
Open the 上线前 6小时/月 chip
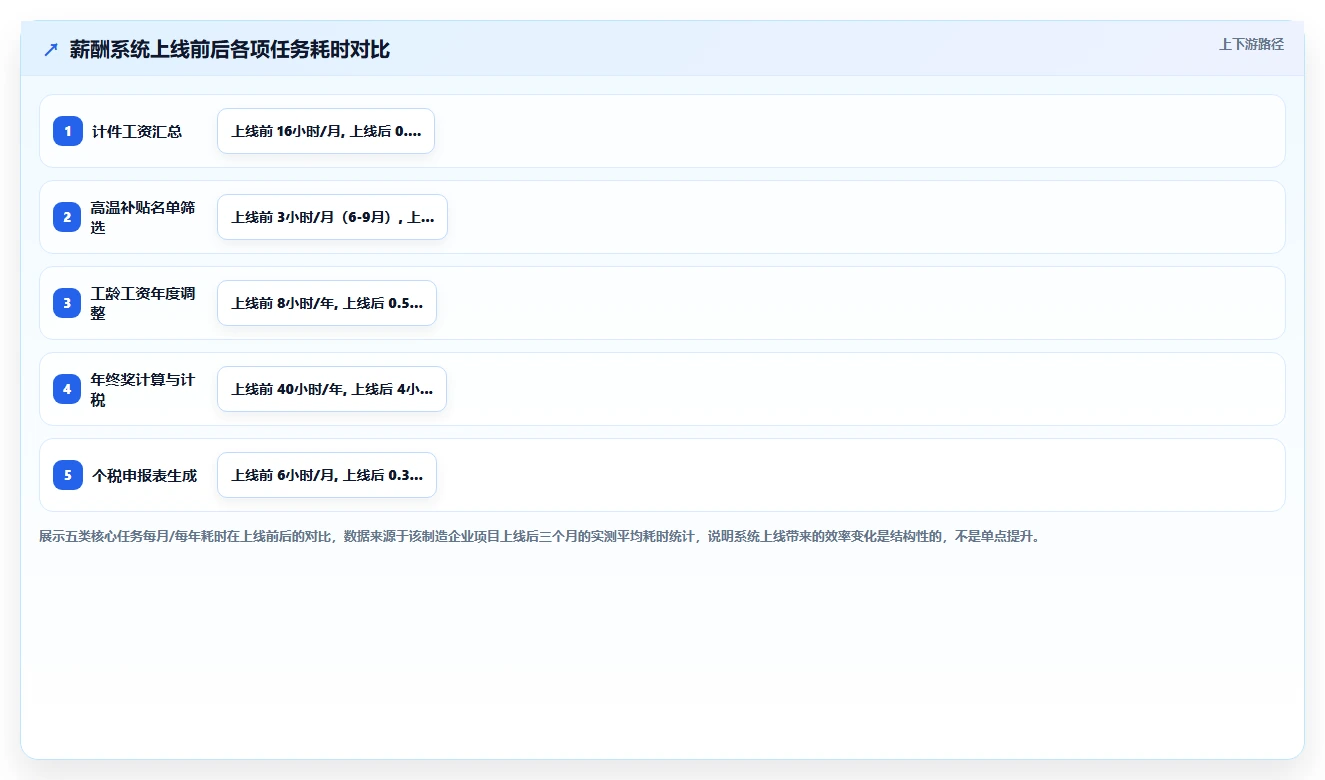tap(327, 475)
